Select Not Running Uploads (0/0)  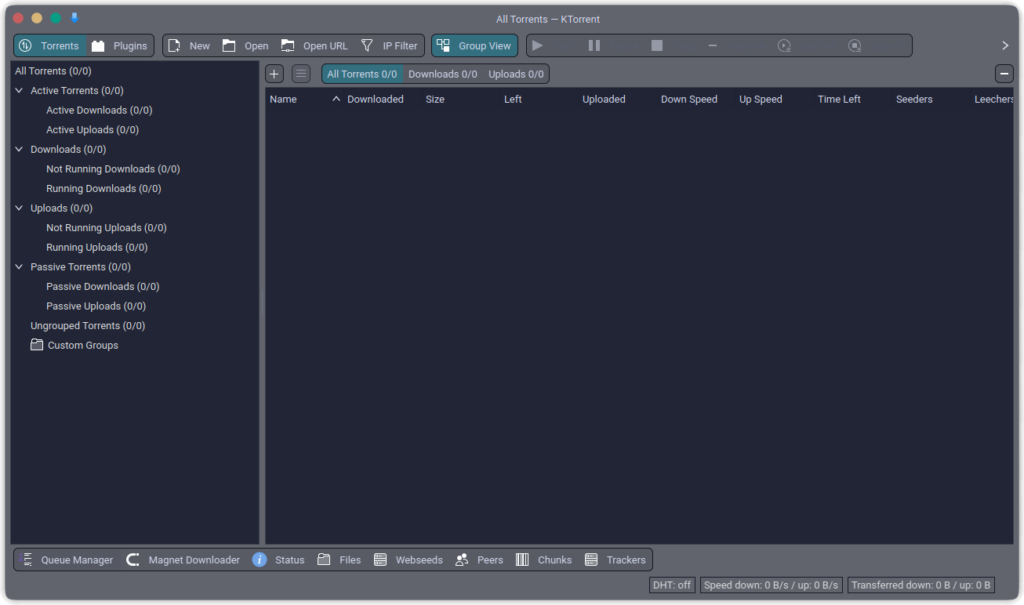tap(106, 228)
